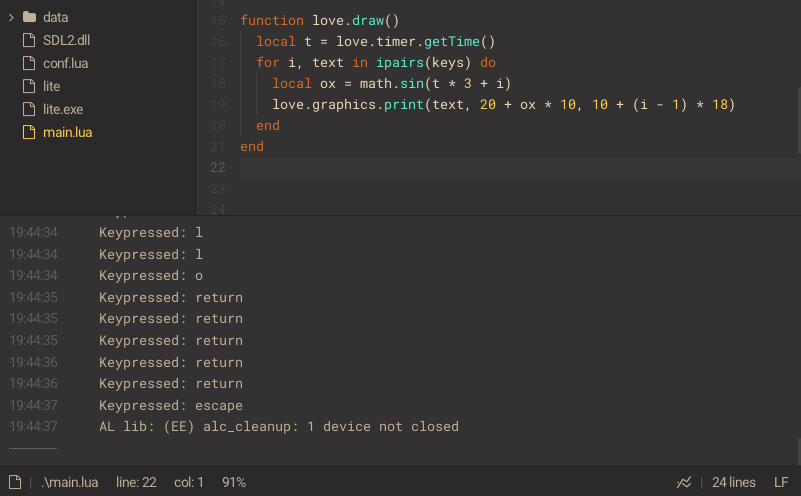
Task: Click the 19:44:36 'Keypressed: return' first entry timestamp
Action: point(33,363)
